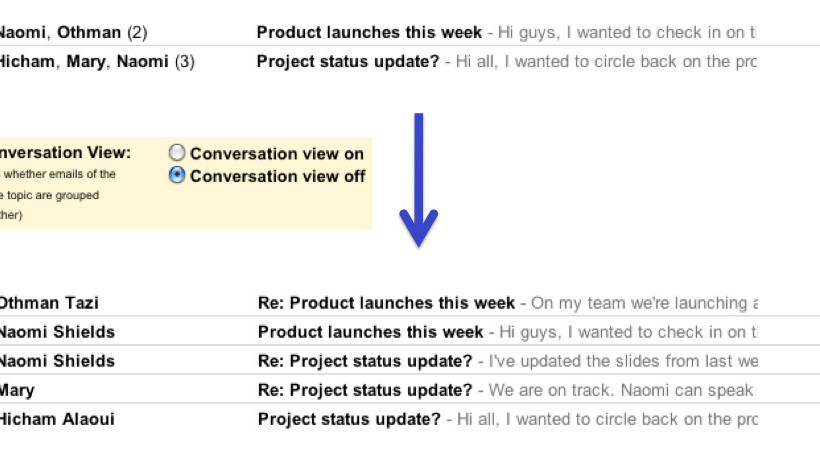Click the "Conversation view on" label text
Image resolution: width=820 pixels, height=461 pixels.
point(277,154)
